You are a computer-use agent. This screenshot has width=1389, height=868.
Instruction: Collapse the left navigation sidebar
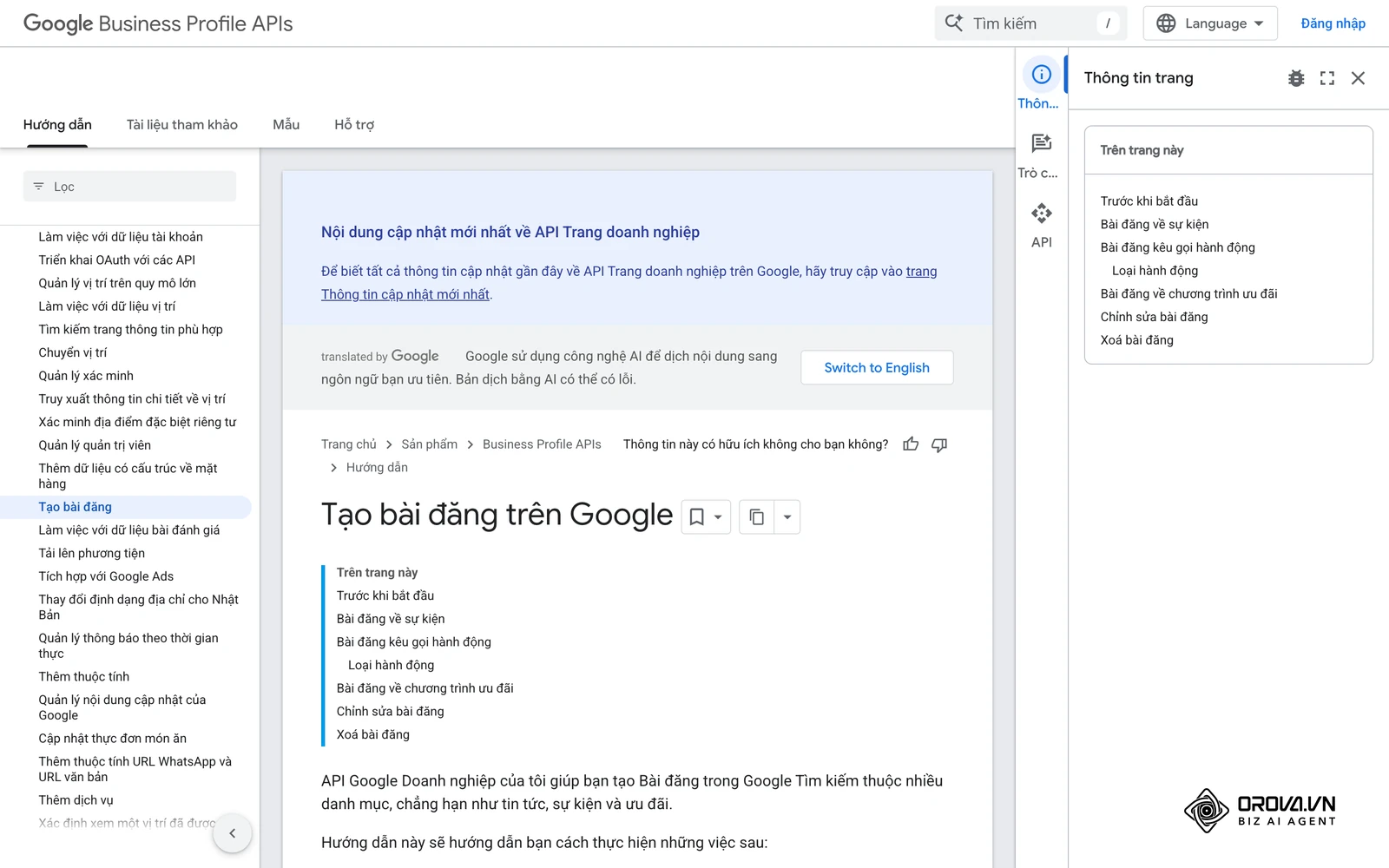coord(233,833)
